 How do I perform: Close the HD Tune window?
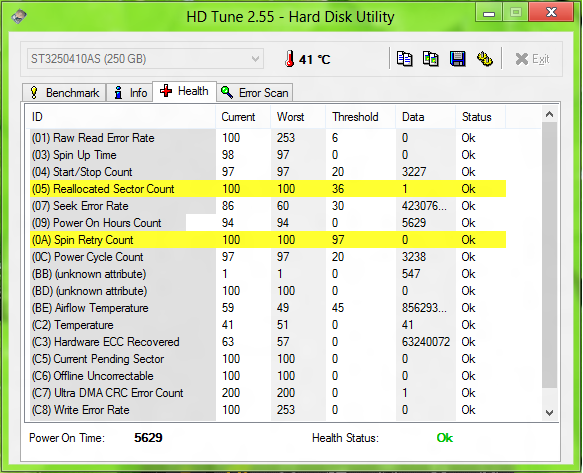pyautogui.click(x=551, y=13)
